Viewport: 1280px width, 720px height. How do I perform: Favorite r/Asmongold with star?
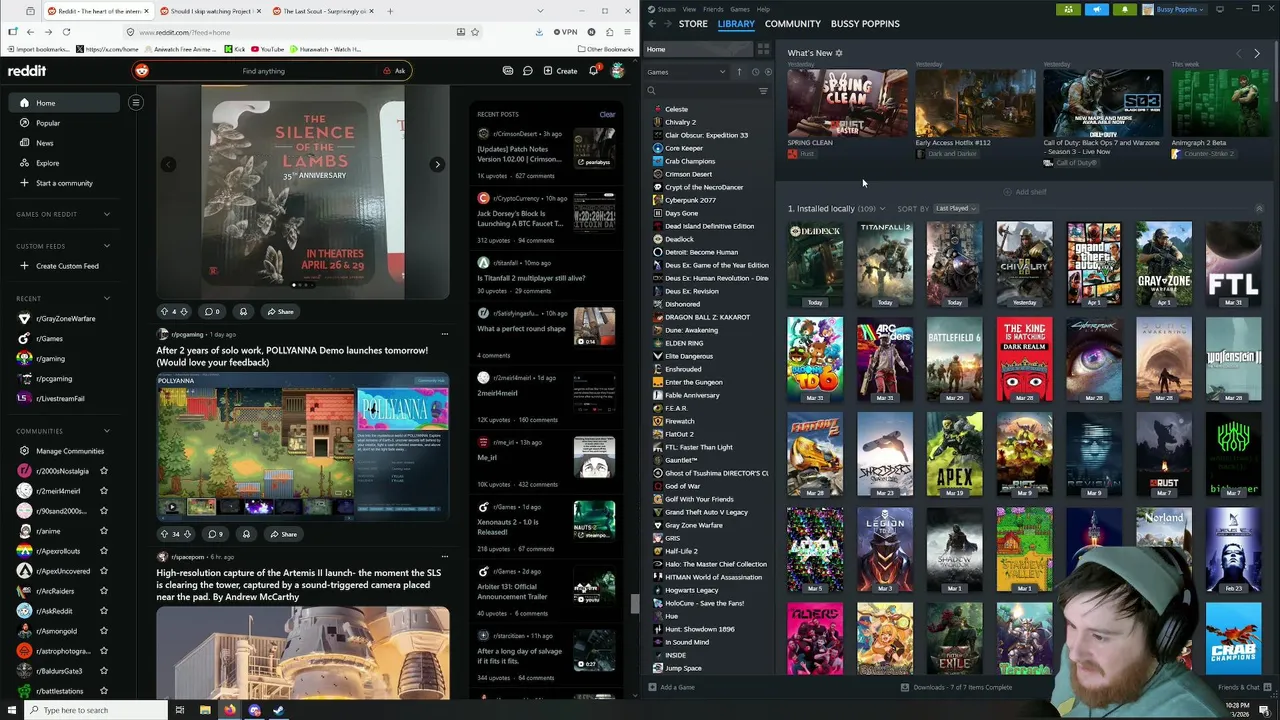click(x=103, y=631)
